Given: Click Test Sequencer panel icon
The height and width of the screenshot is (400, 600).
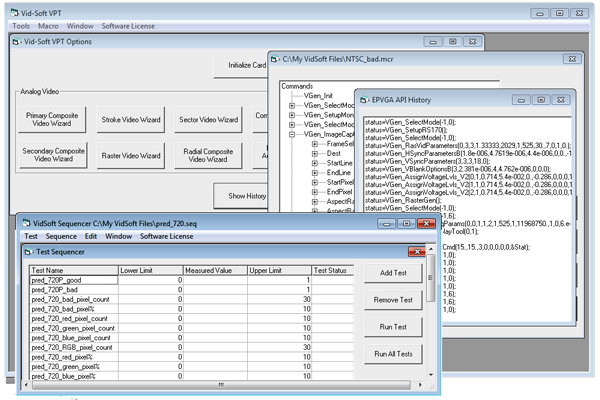Looking at the screenshot, I should click(x=28, y=252).
